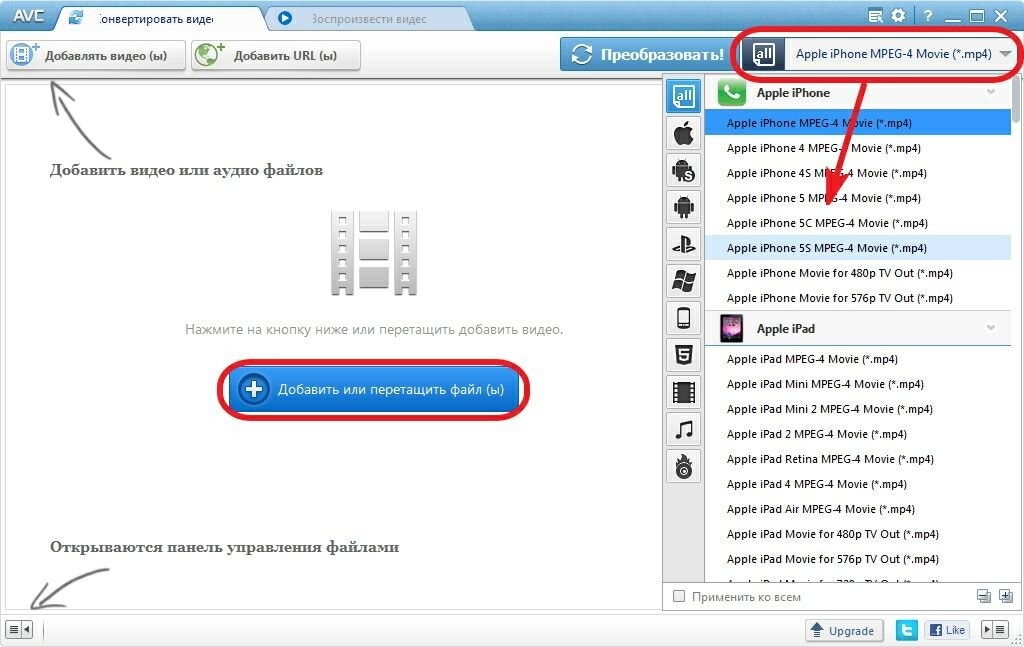Image resolution: width=1024 pixels, height=647 pixels.
Task: Enable the 'Применить ко всем' checkbox
Action: pos(680,597)
